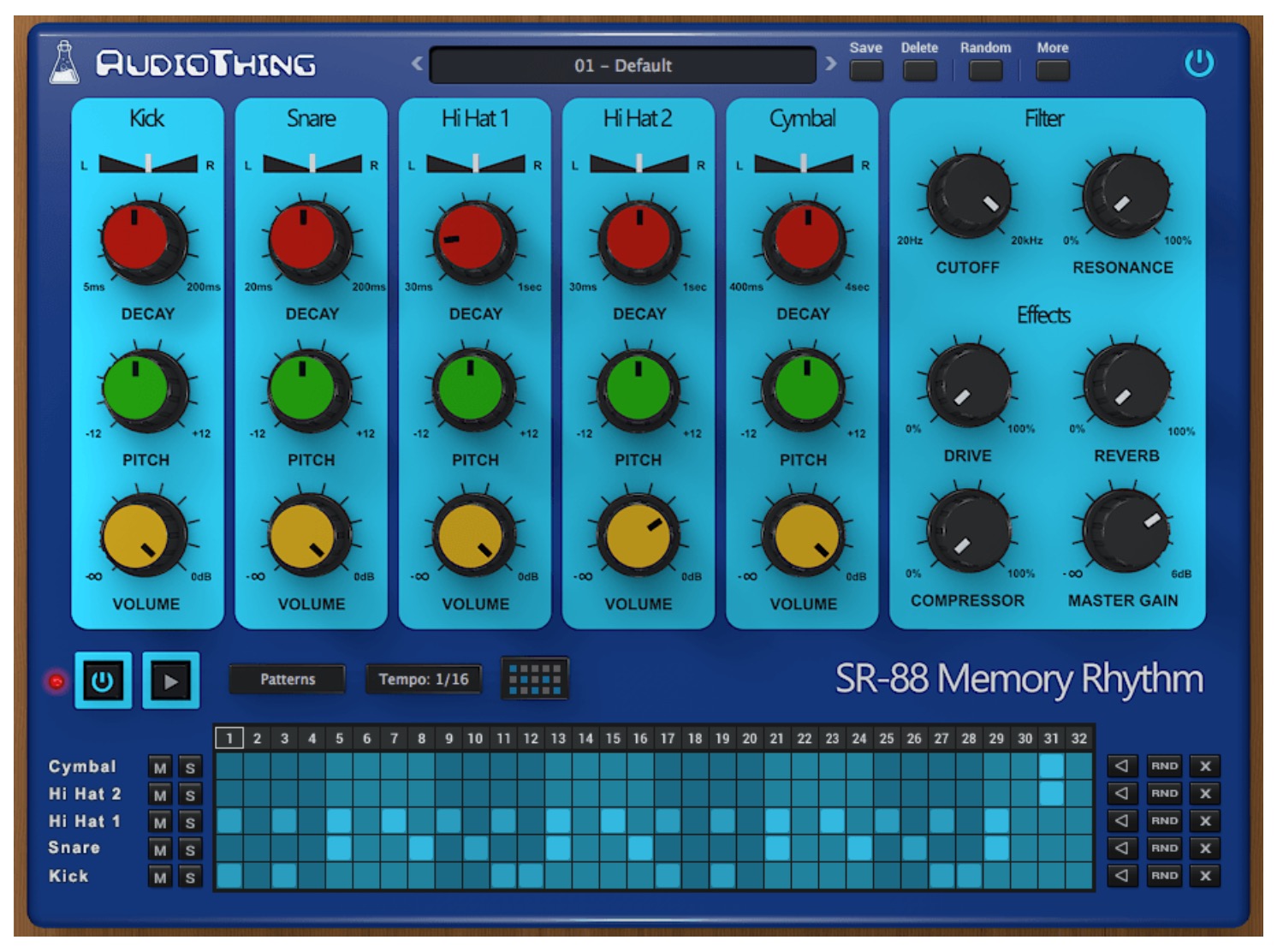Image resolution: width=1277 pixels, height=952 pixels.
Task: Open the Patterns menu
Action: click(288, 679)
